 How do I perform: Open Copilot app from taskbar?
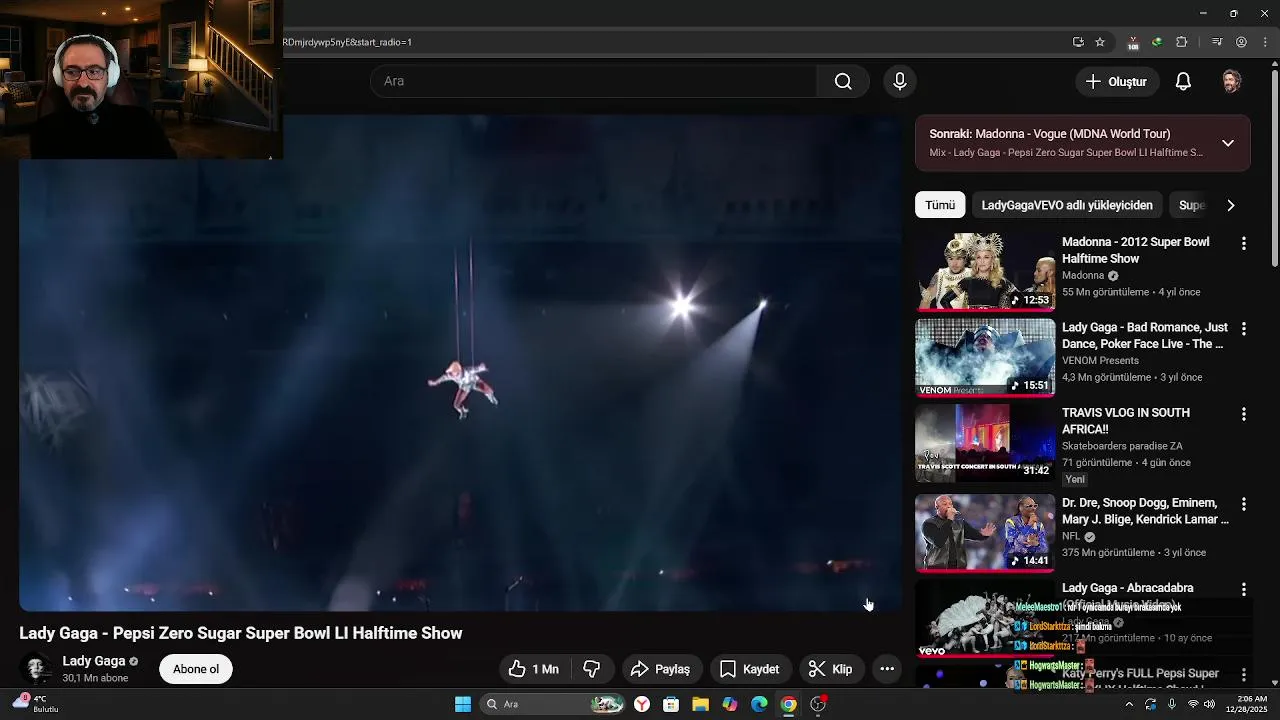click(x=730, y=704)
